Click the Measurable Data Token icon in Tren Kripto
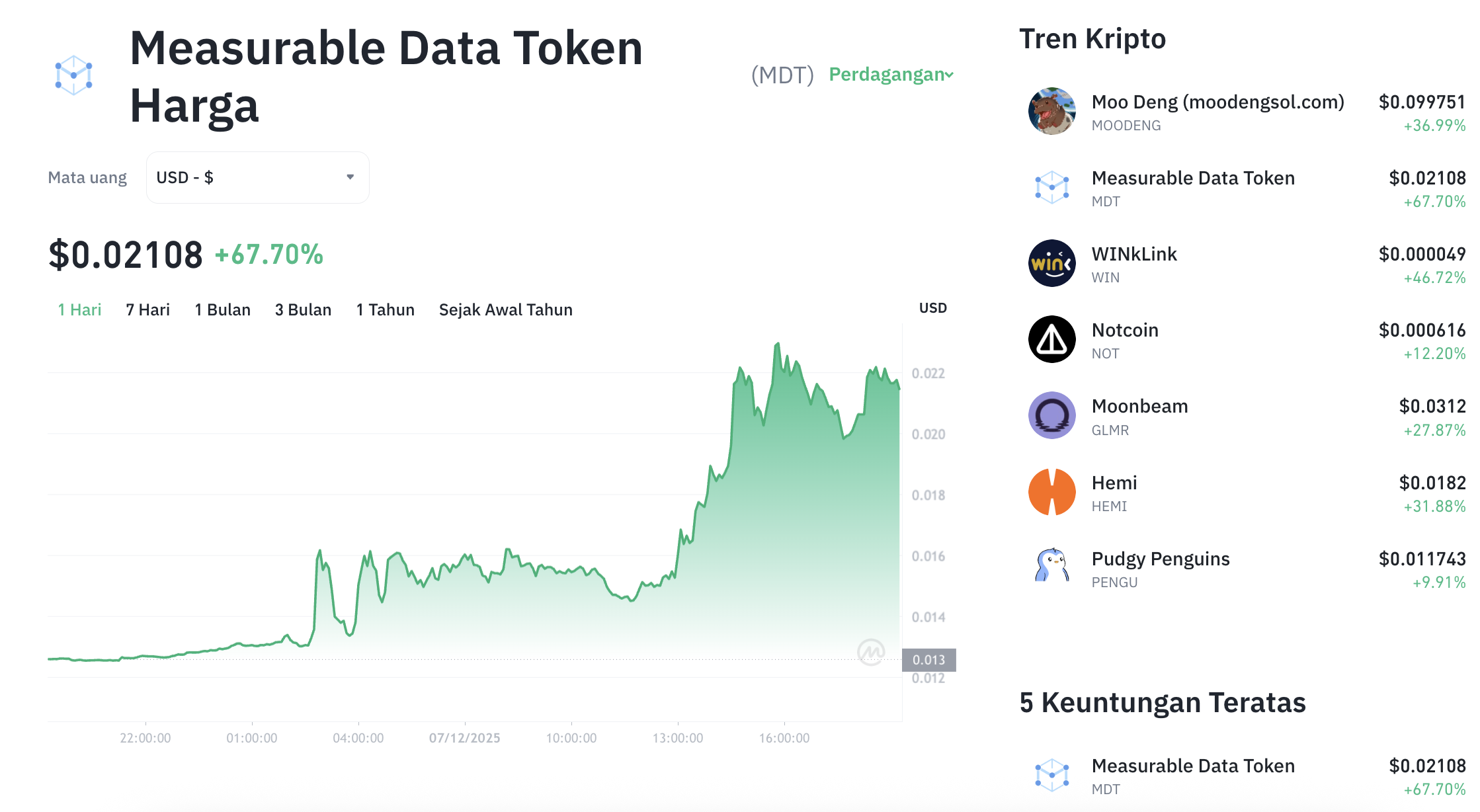 (1051, 187)
